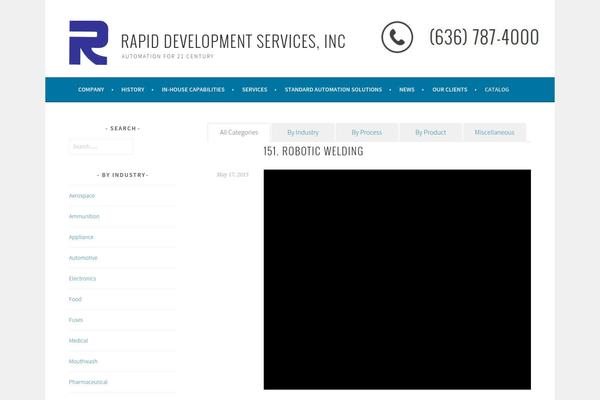This screenshot has height=400, width=600.
Task: Switch to the Miscellaneous tab
Action: (494, 132)
